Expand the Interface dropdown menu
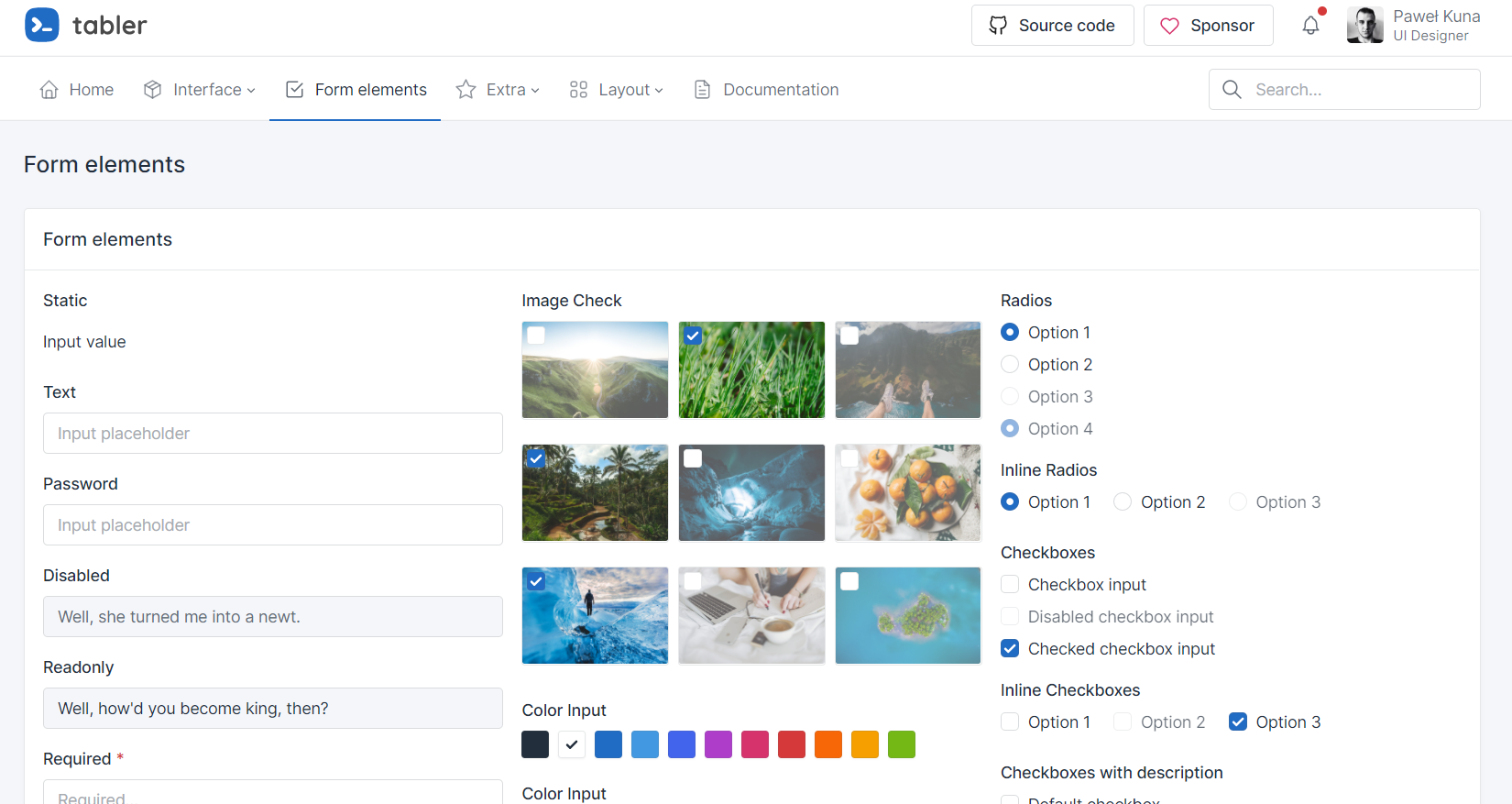Image resolution: width=1512 pixels, height=804 pixels. click(200, 90)
